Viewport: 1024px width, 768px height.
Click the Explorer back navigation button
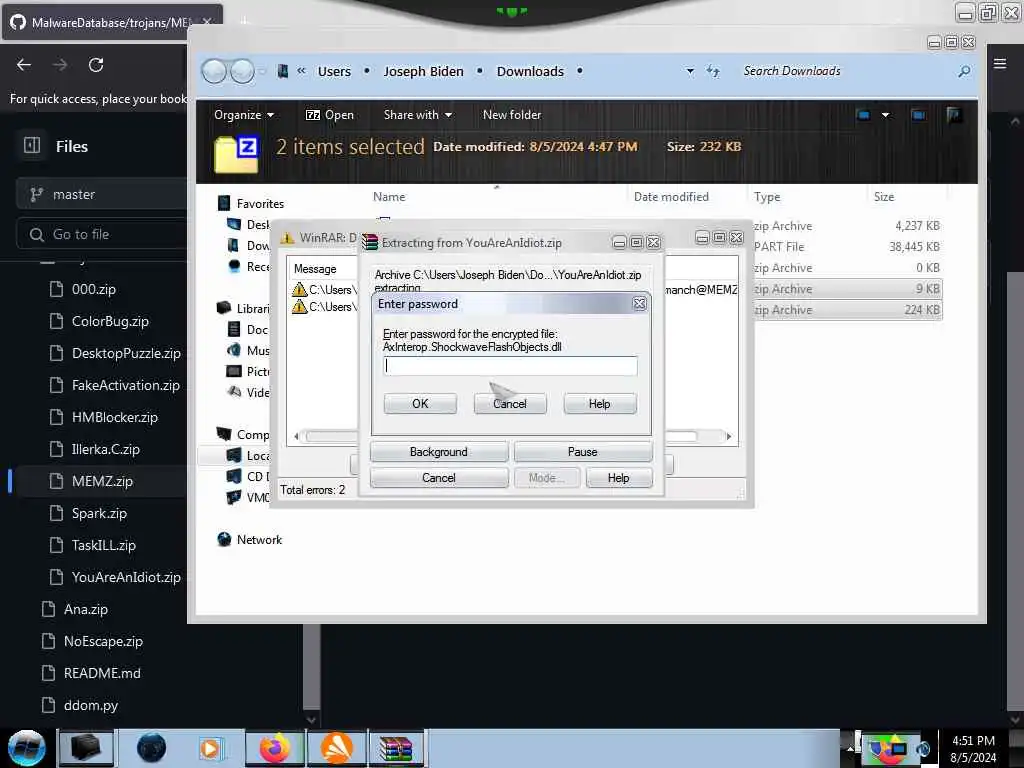point(214,71)
